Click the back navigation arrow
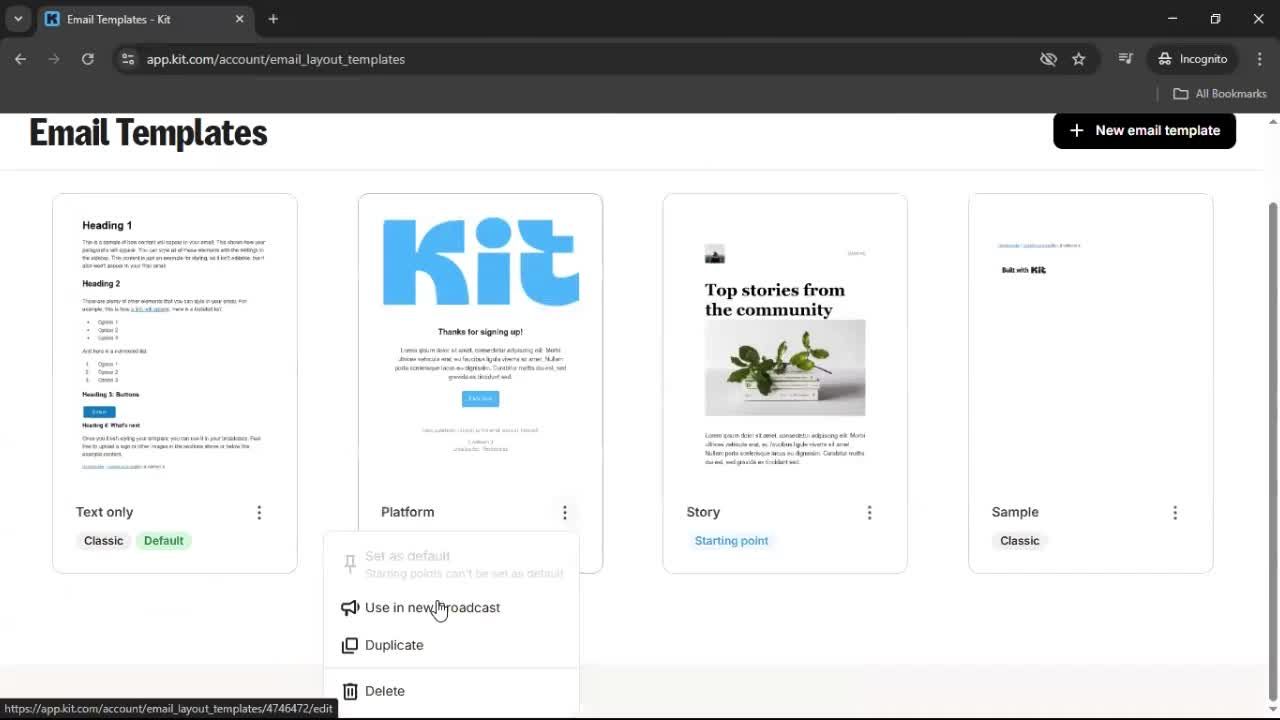The image size is (1280, 720). [20, 59]
